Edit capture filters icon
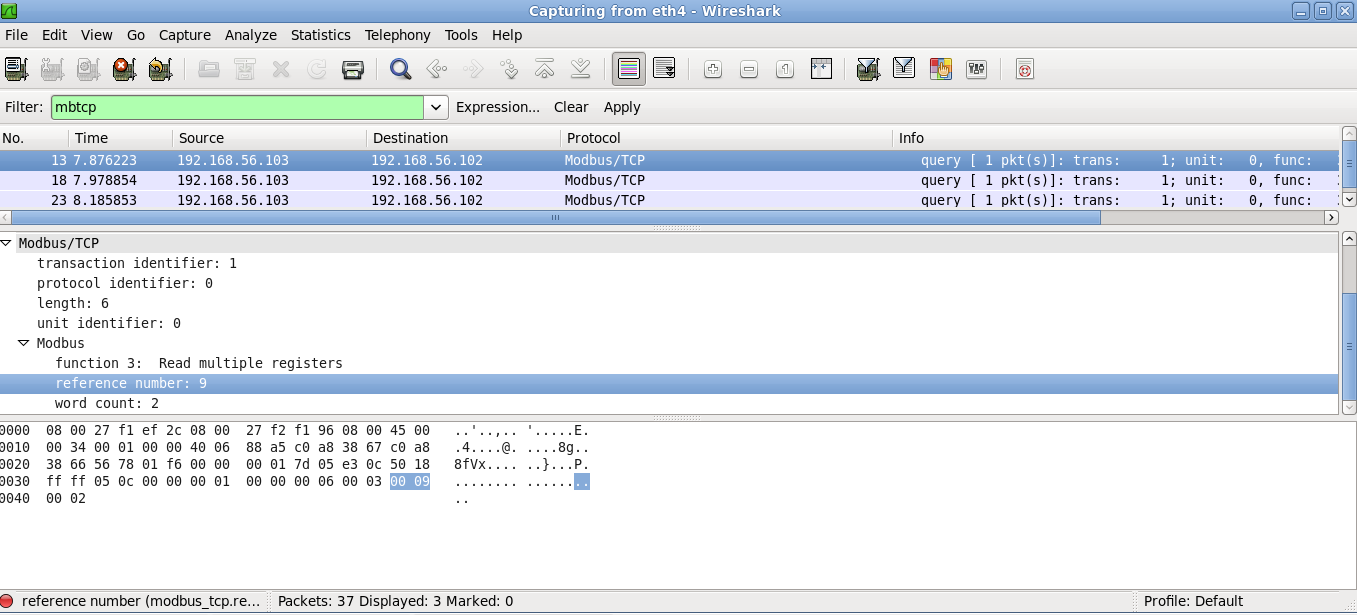This screenshot has height=615, width=1357. 868,69
